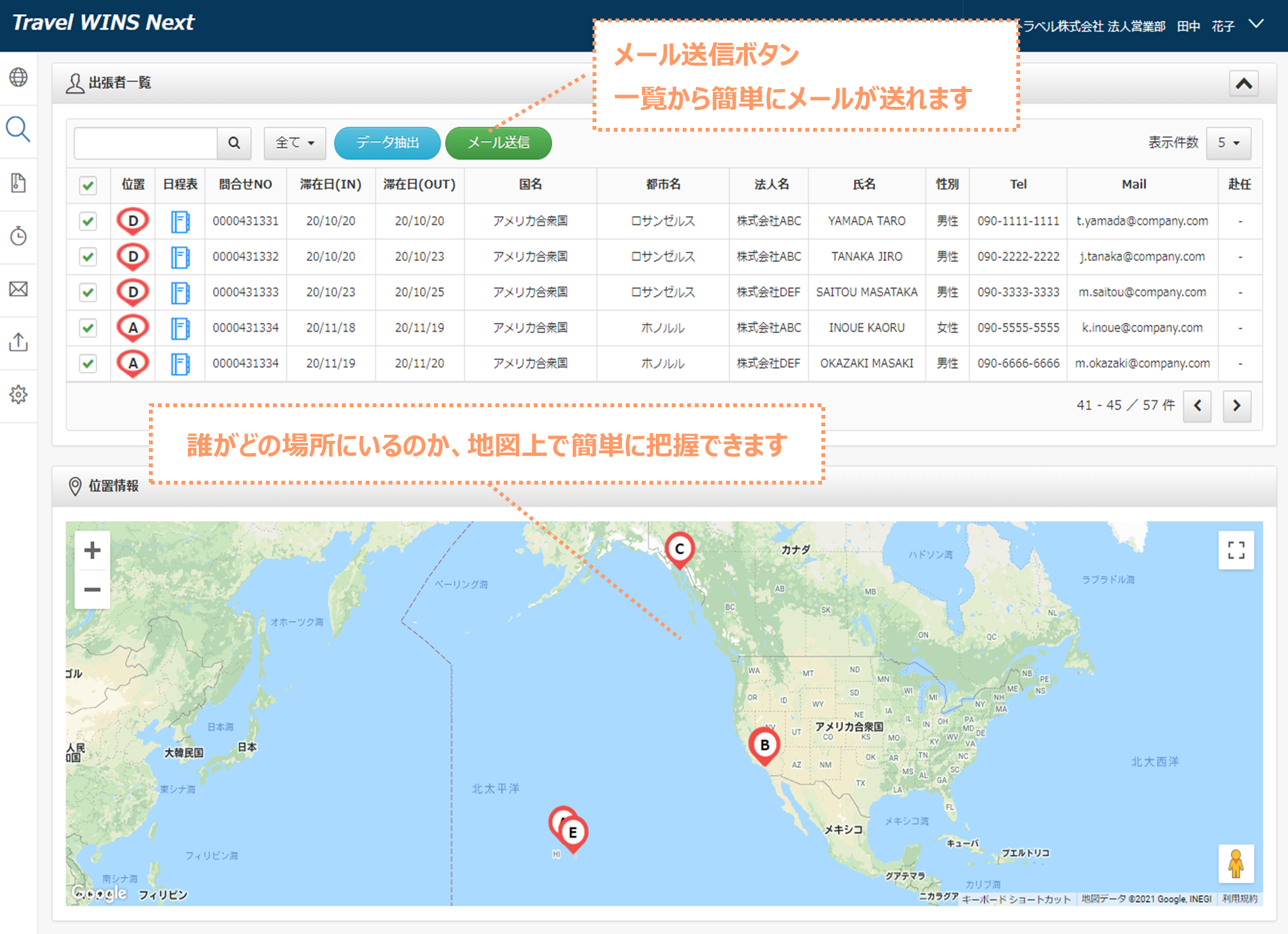Click the email m.okazaki@company.com
The width and height of the screenshot is (1288, 934).
[1142, 364]
